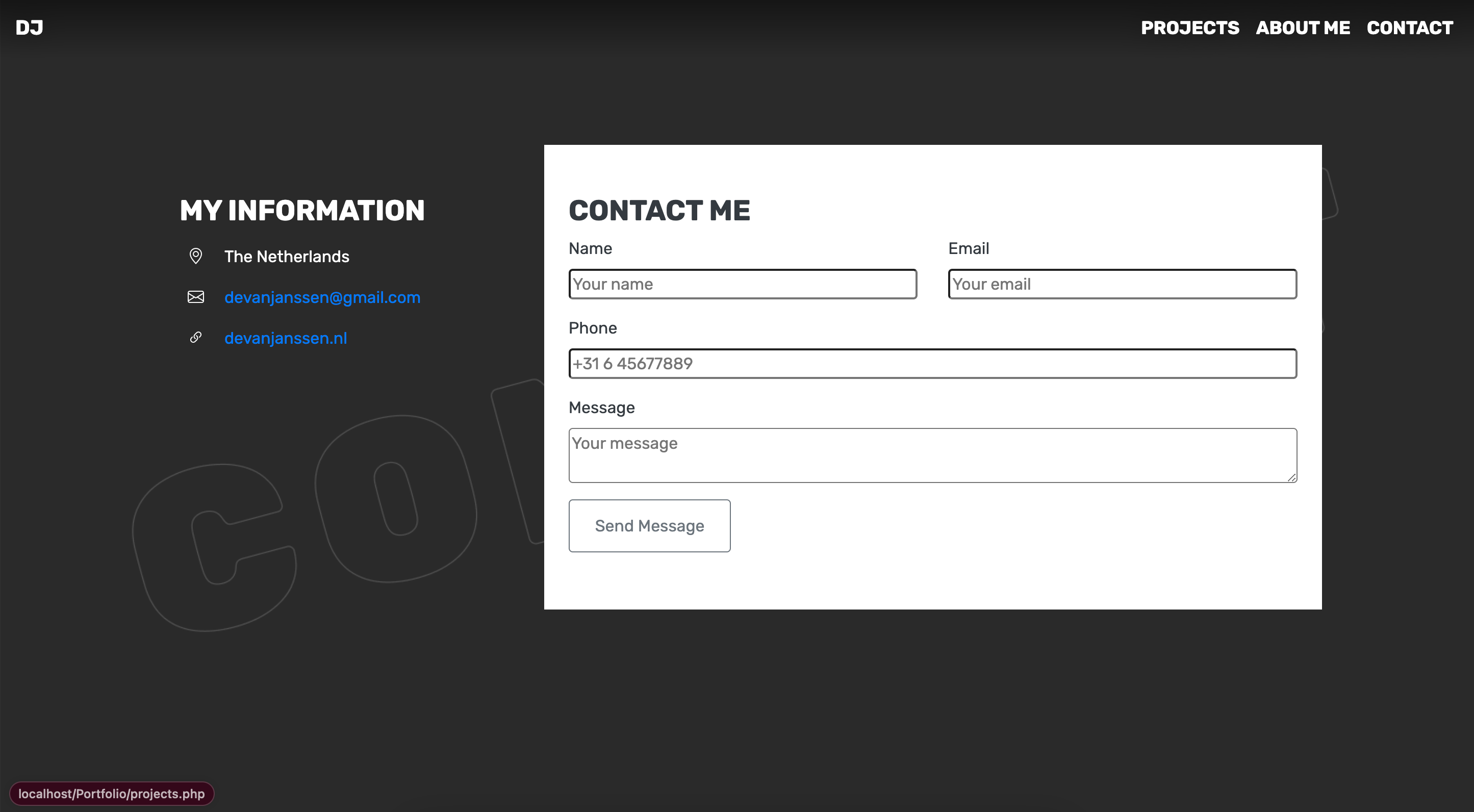Image resolution: width=1474 pixels, height=812 pixels.
Task: Click the envelope mail icon
Action: click(x=196, y=297)
